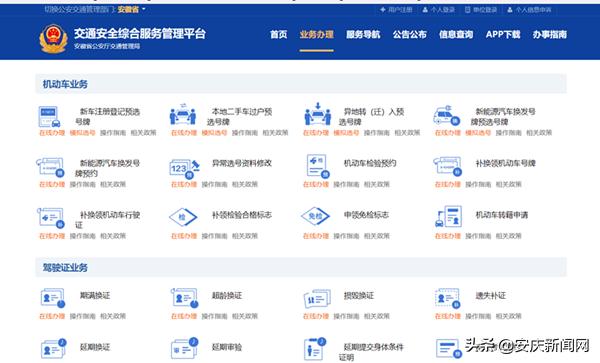The image size is (600, 363).
Task: Click 在线办理 under 机动车检验预约
Action: pyautogui.click(x=316, y=184)
